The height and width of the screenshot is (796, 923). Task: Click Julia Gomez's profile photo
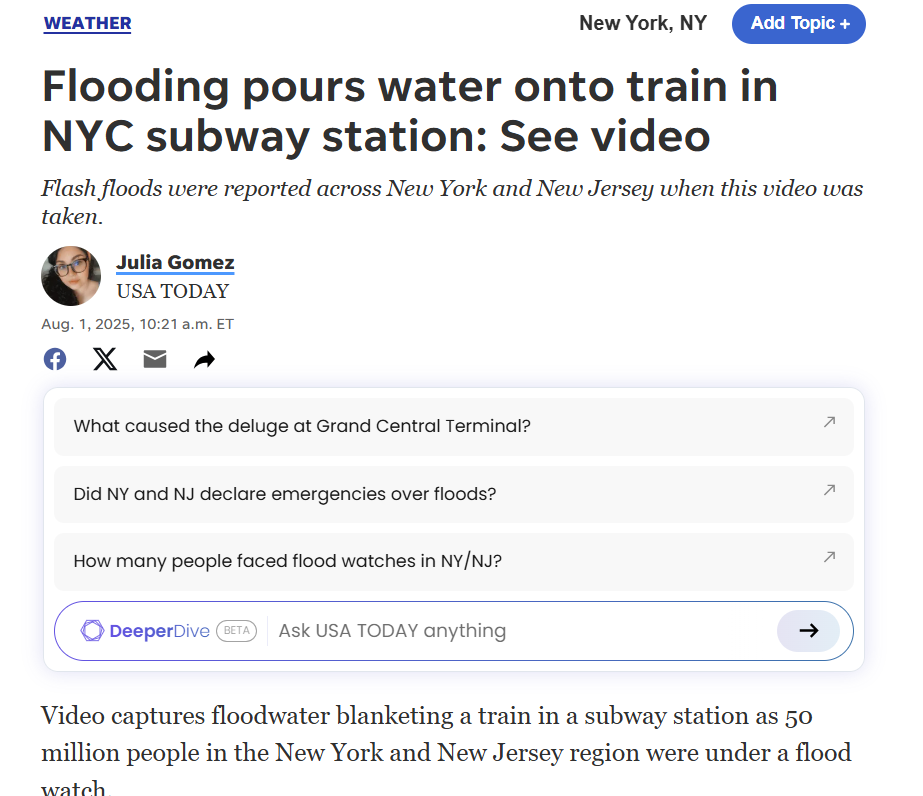(x=71, y=276)
